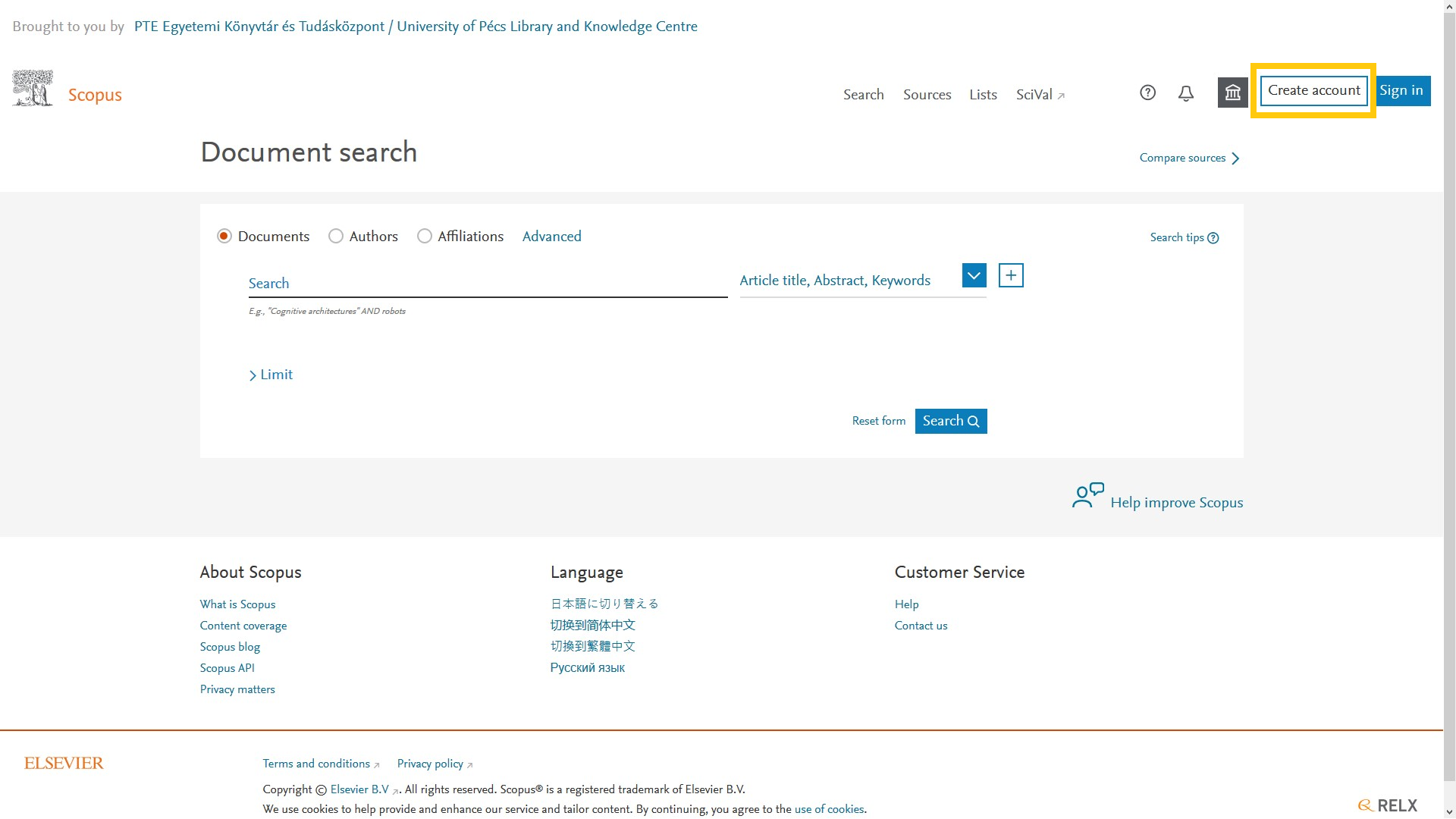This screenshot has width=1456, height=819.
Task: Open Content coverage link
Action: point(243,626)
